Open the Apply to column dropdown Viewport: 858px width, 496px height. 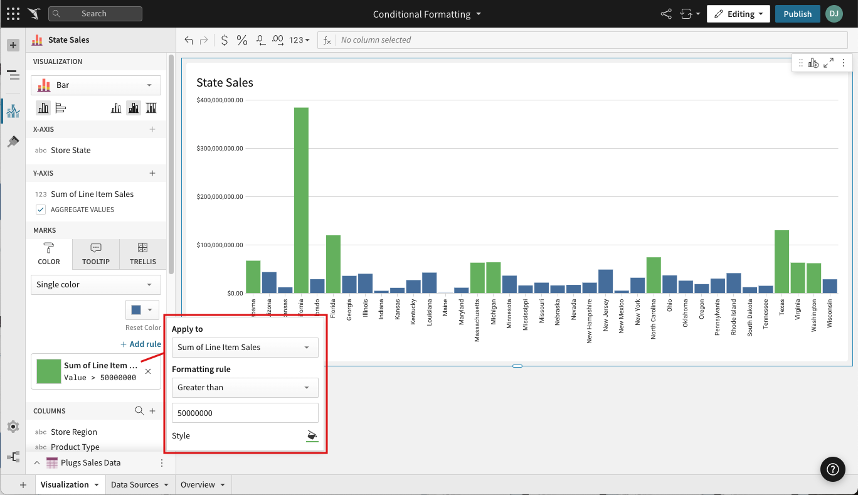tap(244, 347)
